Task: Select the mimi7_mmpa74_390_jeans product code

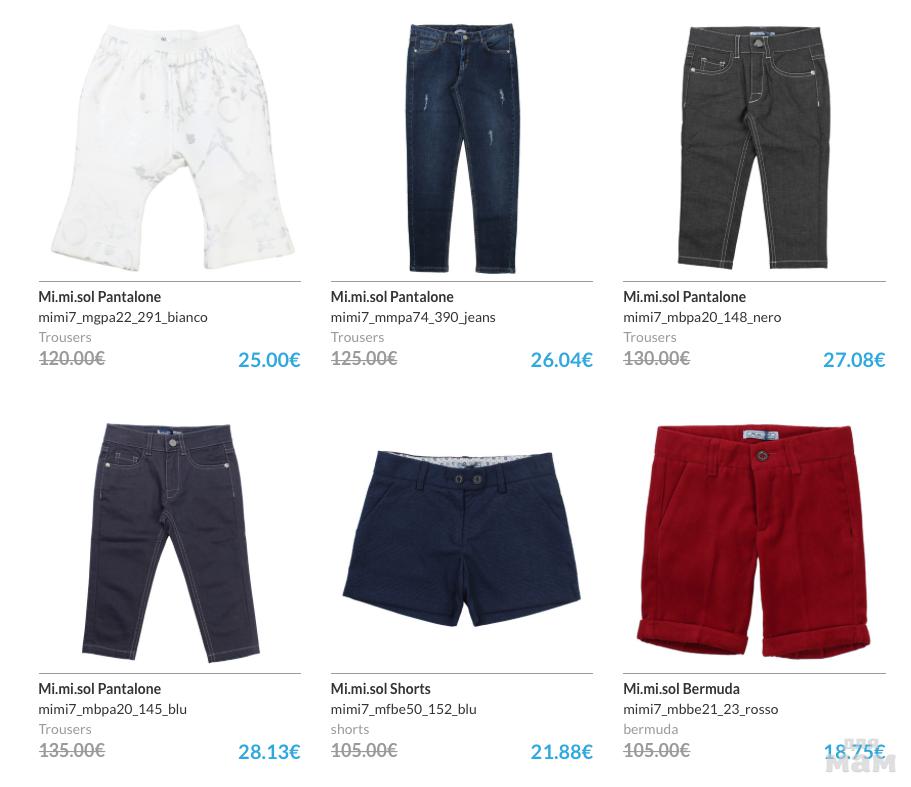Action: pyautogui.click(x=413, y=318)
